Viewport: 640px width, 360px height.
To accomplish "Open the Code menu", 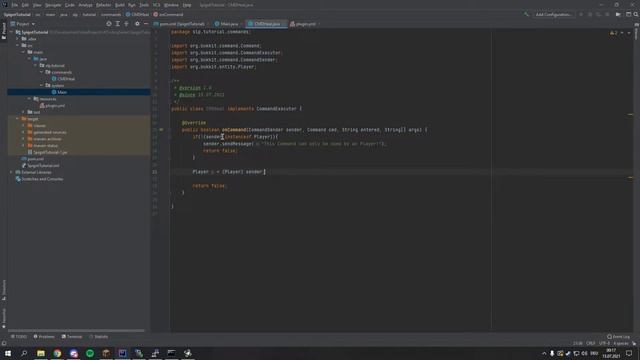I will tap(70, 5).
